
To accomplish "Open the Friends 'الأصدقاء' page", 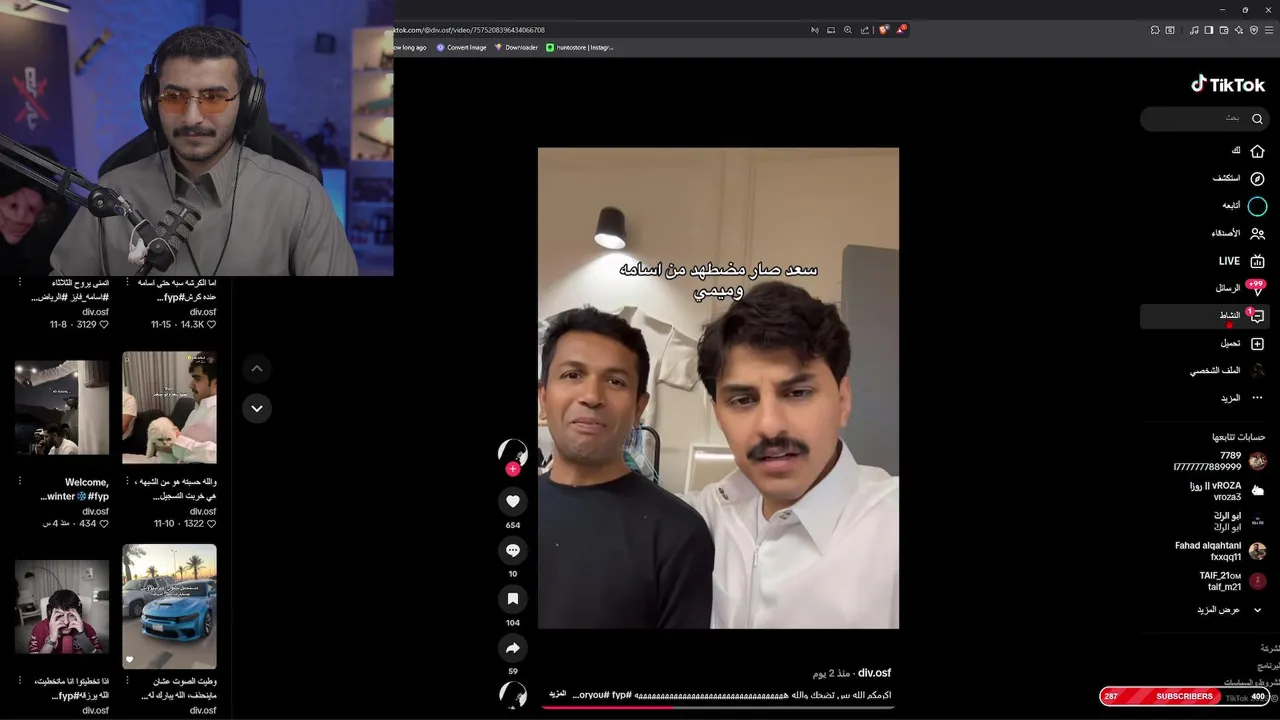I will click(x=1238, y=233).
